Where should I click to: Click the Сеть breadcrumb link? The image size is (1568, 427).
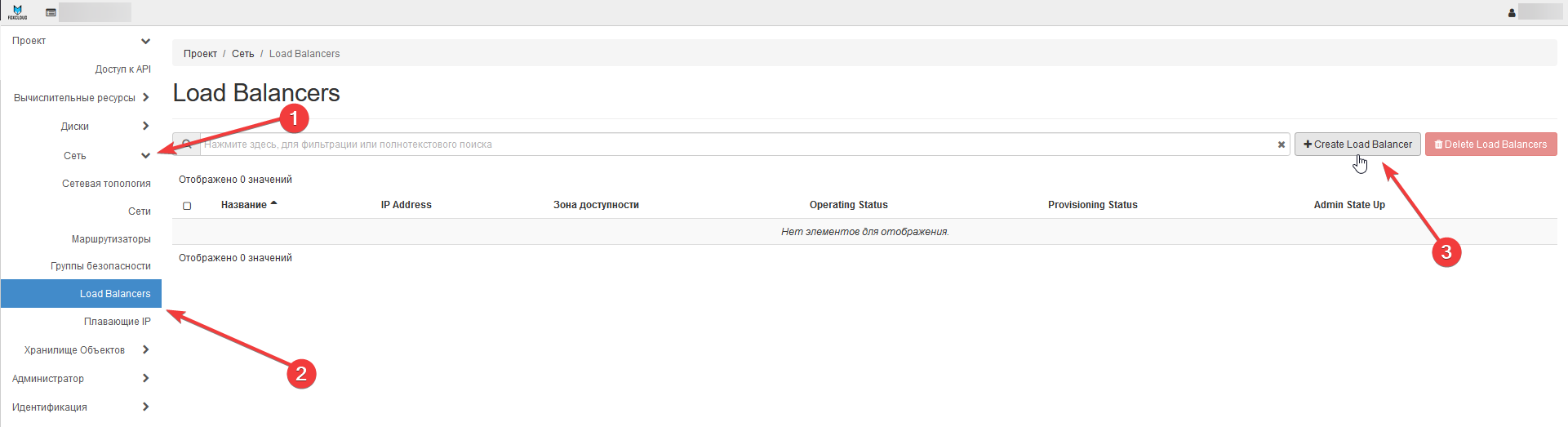(x=242, y=54)
